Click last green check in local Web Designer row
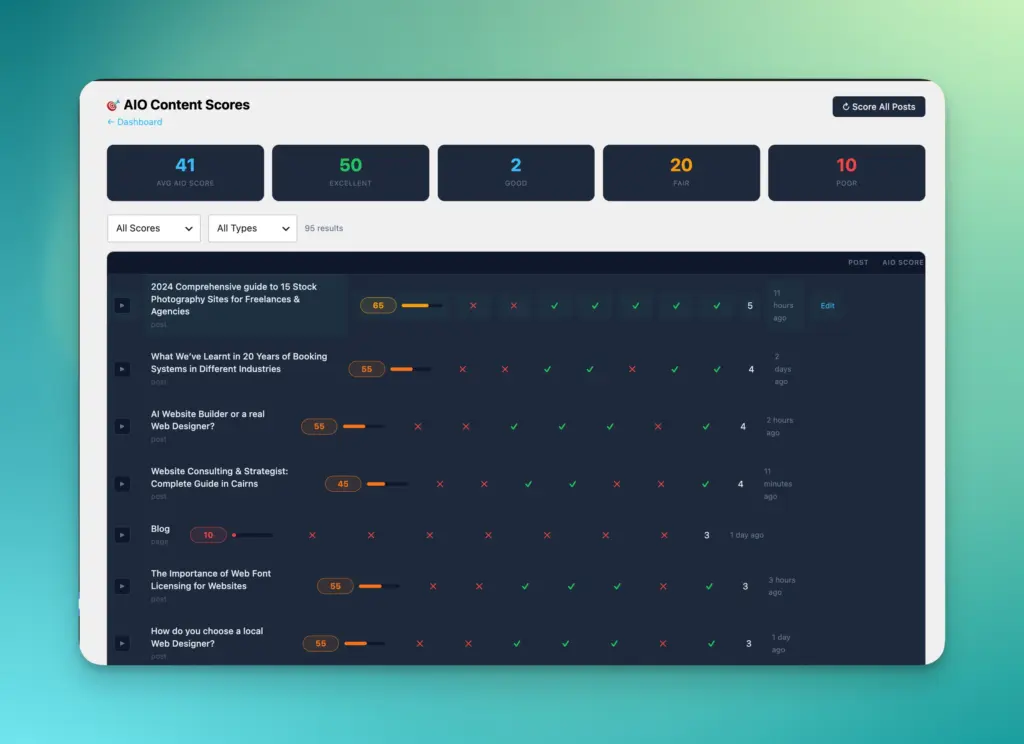Viewport: 1024px width, 744px height. tap(711, 643)
